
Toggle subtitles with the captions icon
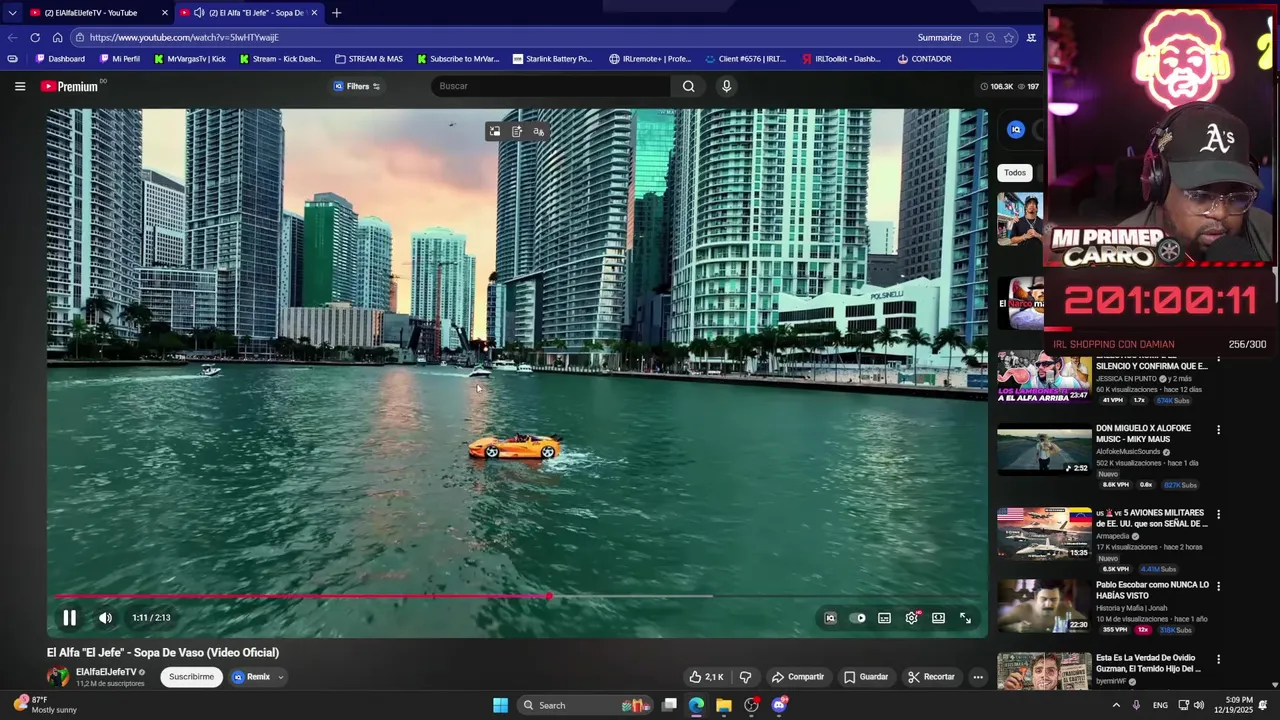pyautogui.click(x=885, y=618)
